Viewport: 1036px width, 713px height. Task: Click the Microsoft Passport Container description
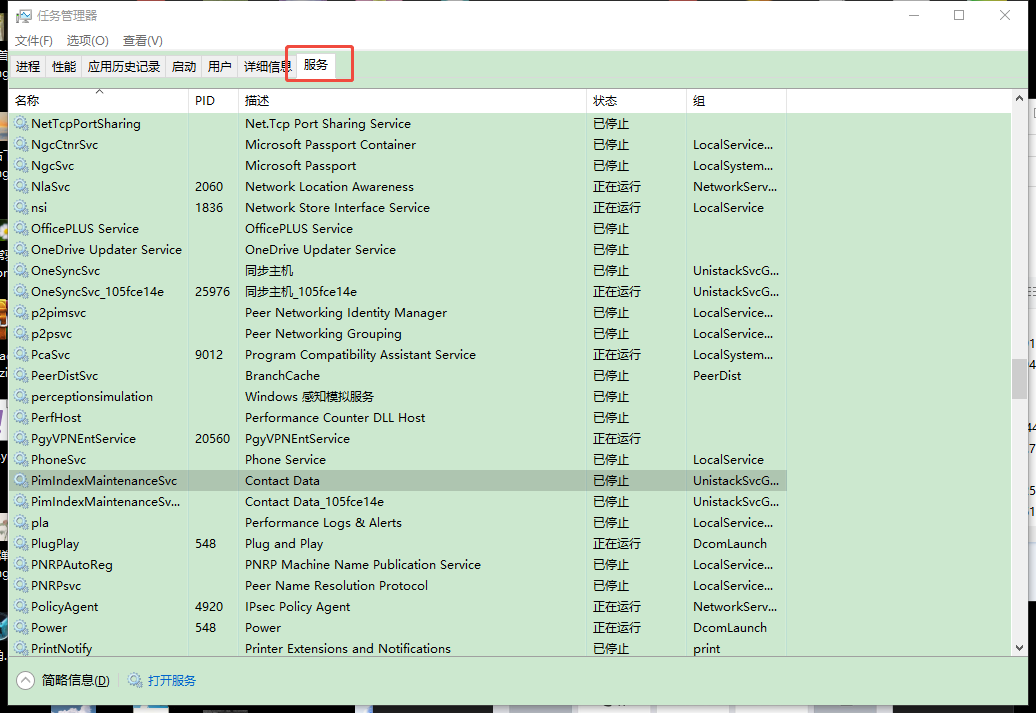330,145
